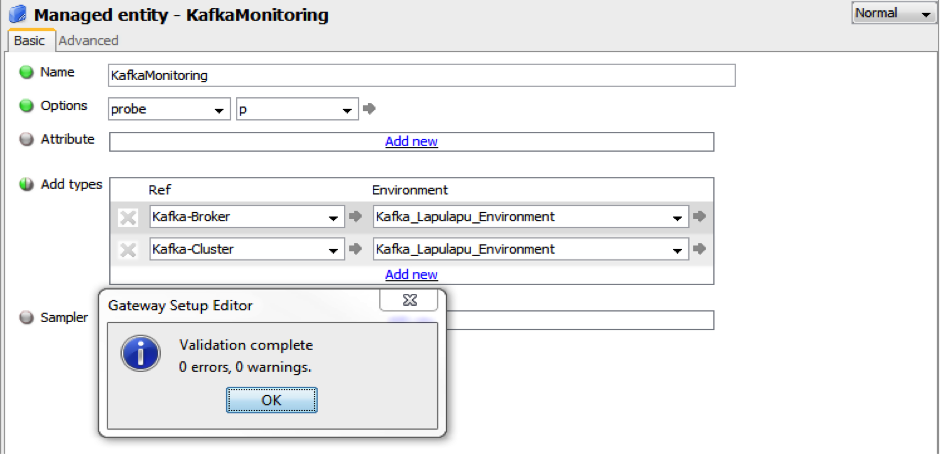
Task: Click the '0 errors, 0 warnings.' text
Action: (x=245, y=367)
